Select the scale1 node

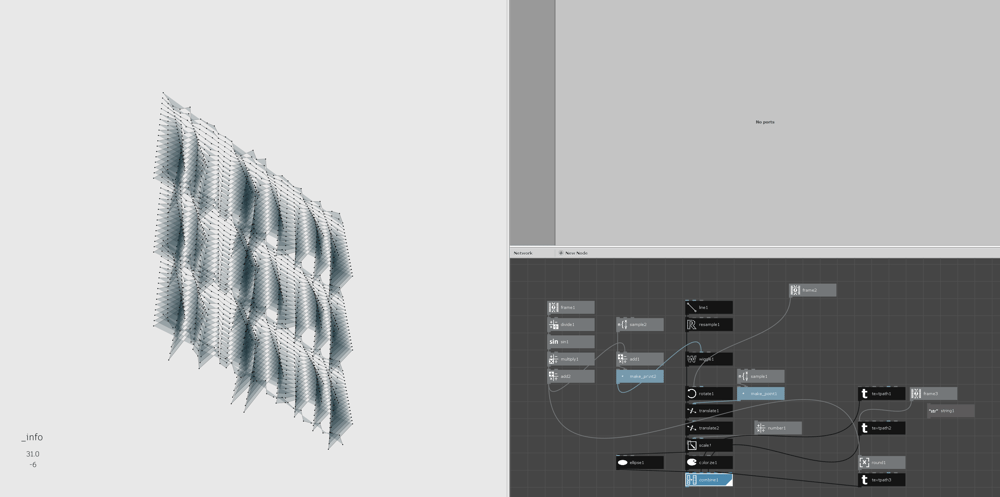click(709, 445)
